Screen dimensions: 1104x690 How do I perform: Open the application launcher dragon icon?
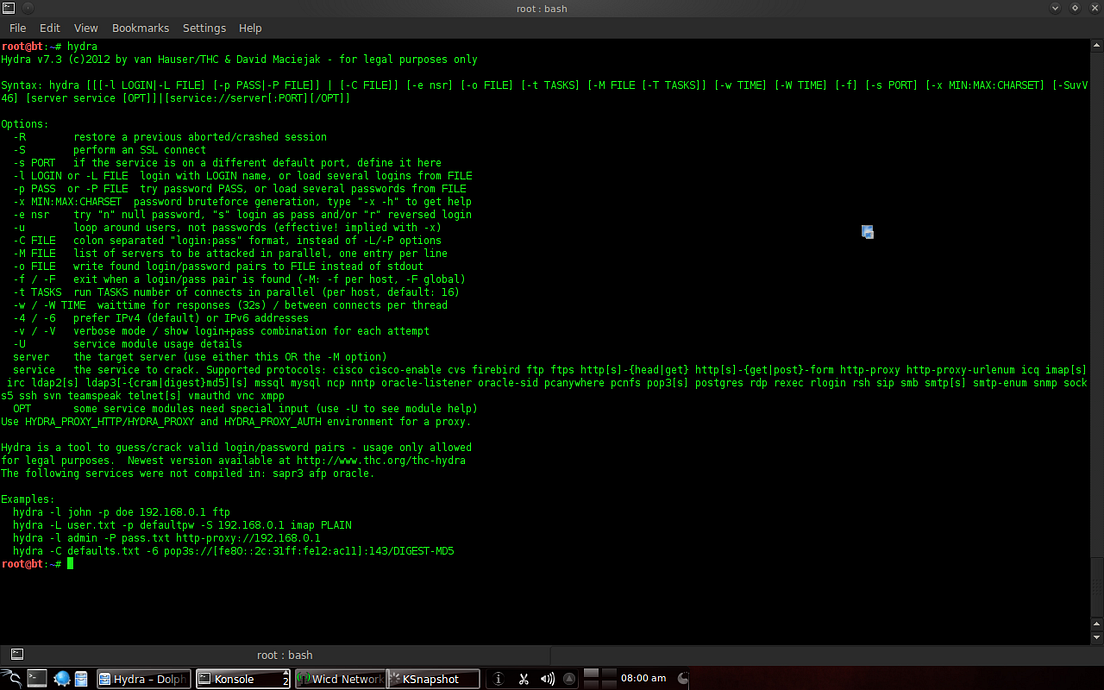[10, 678]
